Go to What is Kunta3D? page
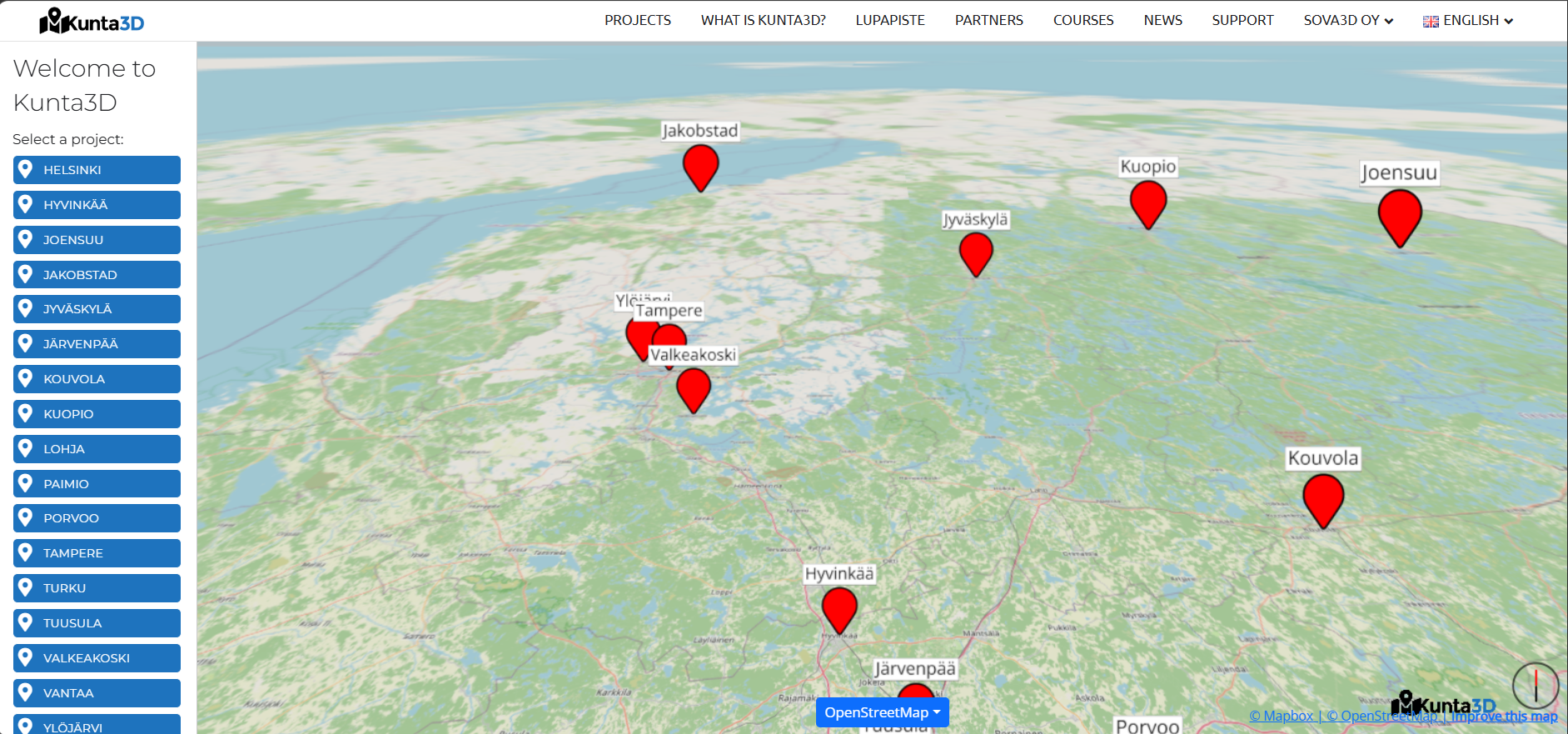 coord(764,21)
